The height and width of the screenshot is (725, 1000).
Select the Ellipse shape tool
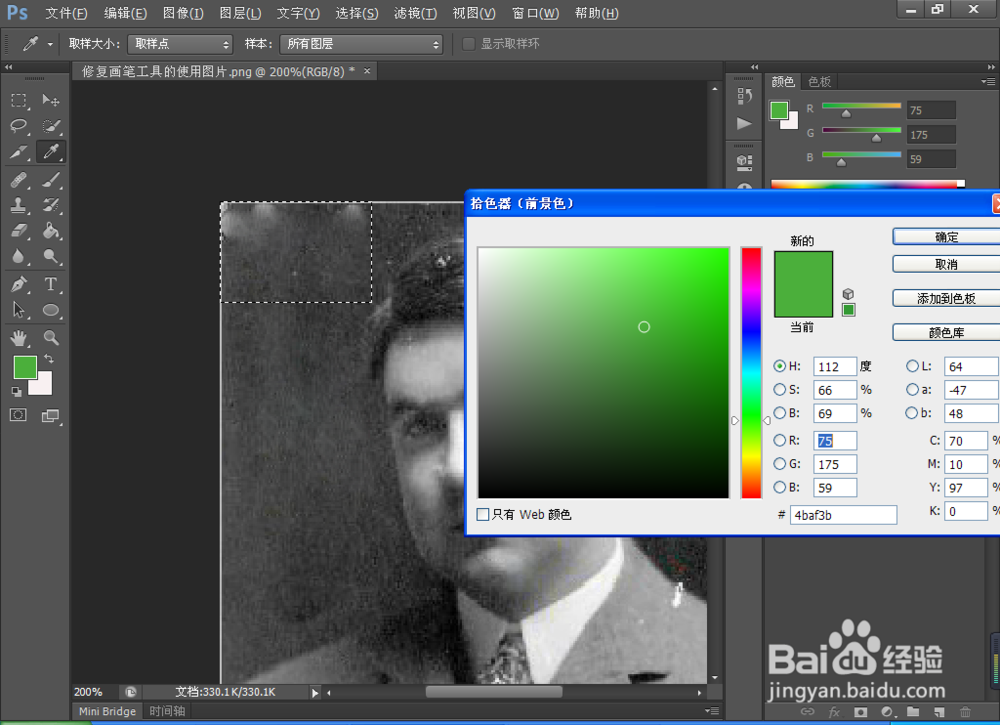(x=50, y=311)
